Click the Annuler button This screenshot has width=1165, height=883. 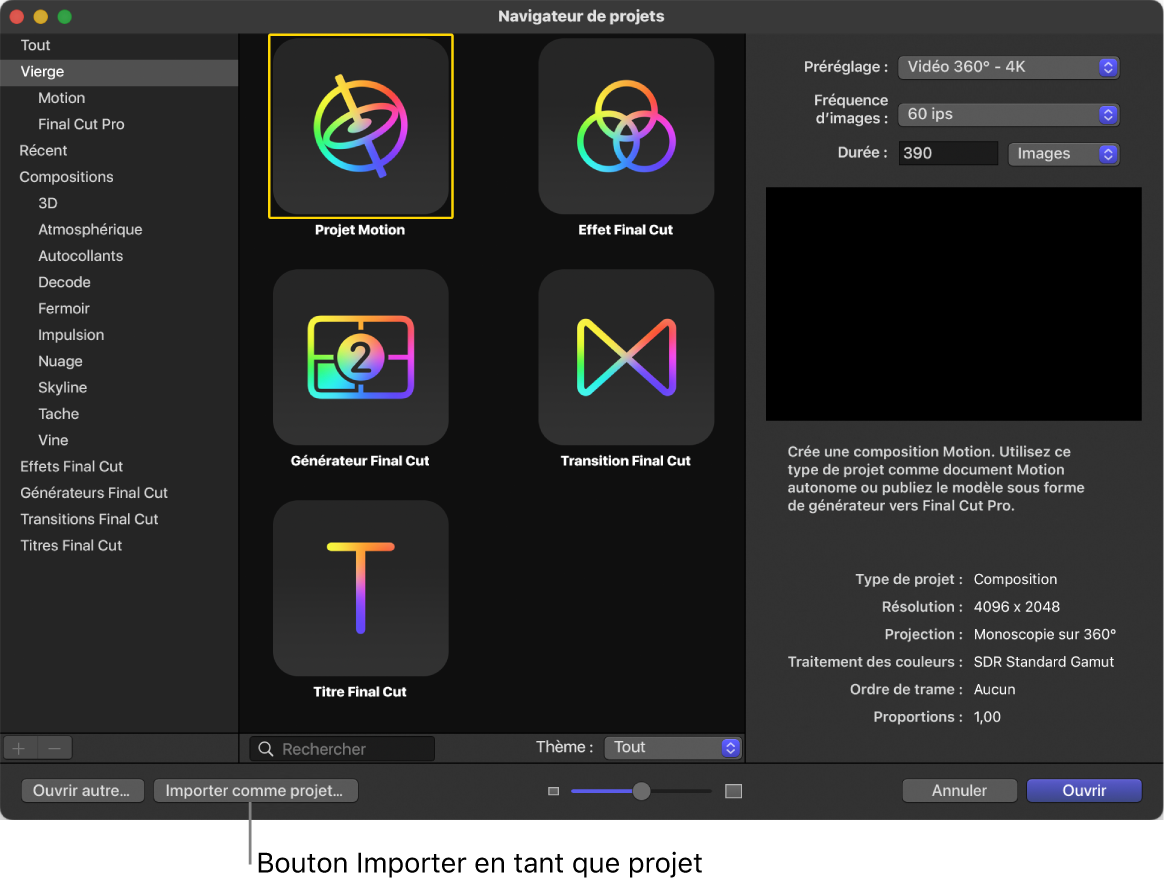click(959, 791)
